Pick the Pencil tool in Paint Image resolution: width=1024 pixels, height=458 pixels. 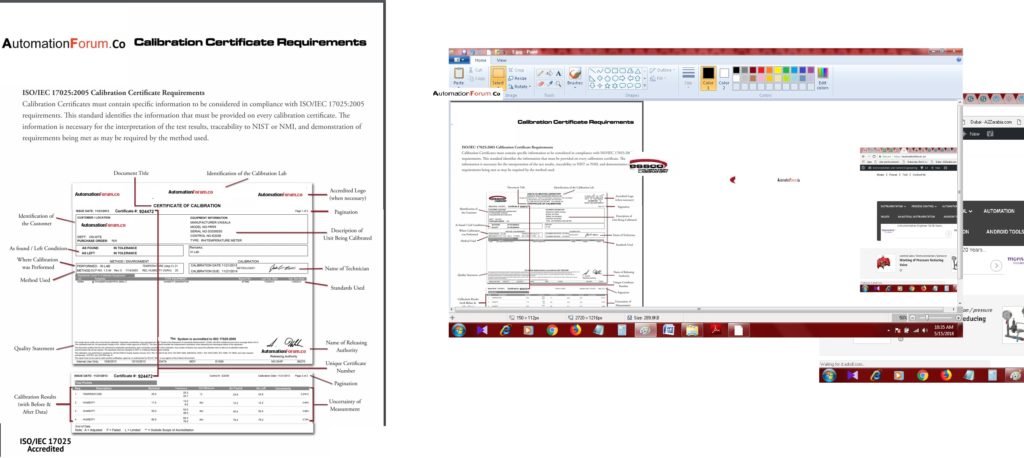coord(541,72)
